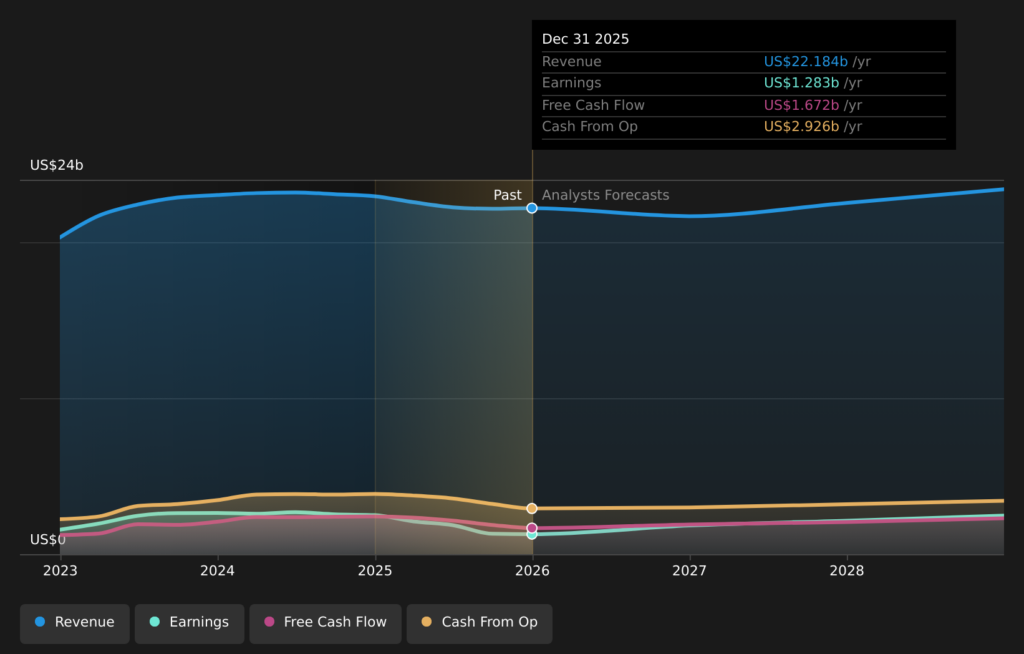Hide the Free Cash Flow series label
1024x654 pixels.
tap(335, 622)
